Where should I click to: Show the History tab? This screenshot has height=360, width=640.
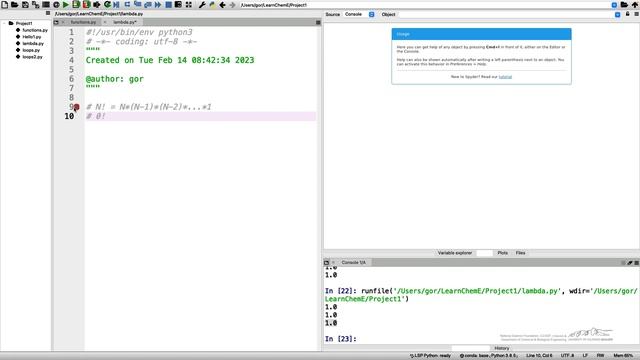[x=502, y=348]
